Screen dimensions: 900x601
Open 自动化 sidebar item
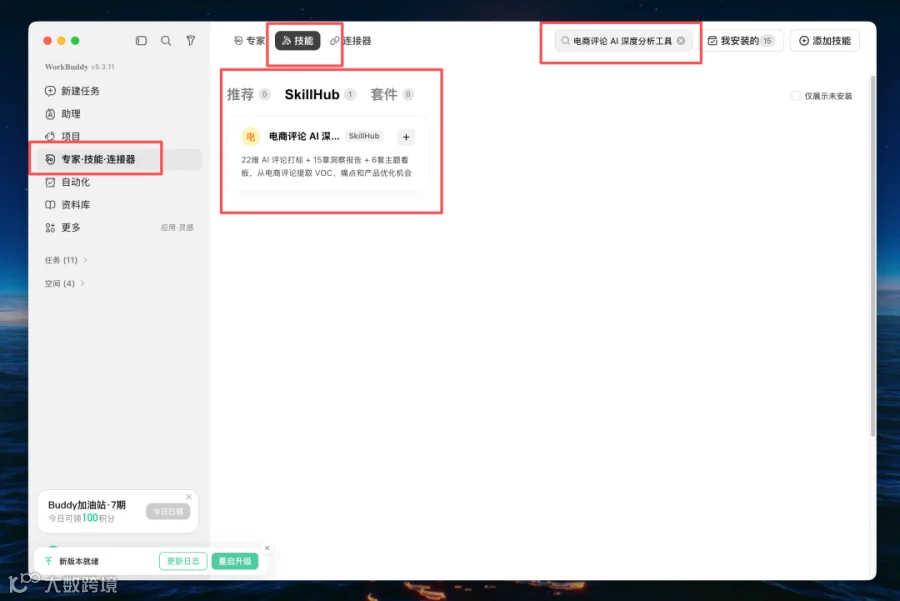pos(67,182)
